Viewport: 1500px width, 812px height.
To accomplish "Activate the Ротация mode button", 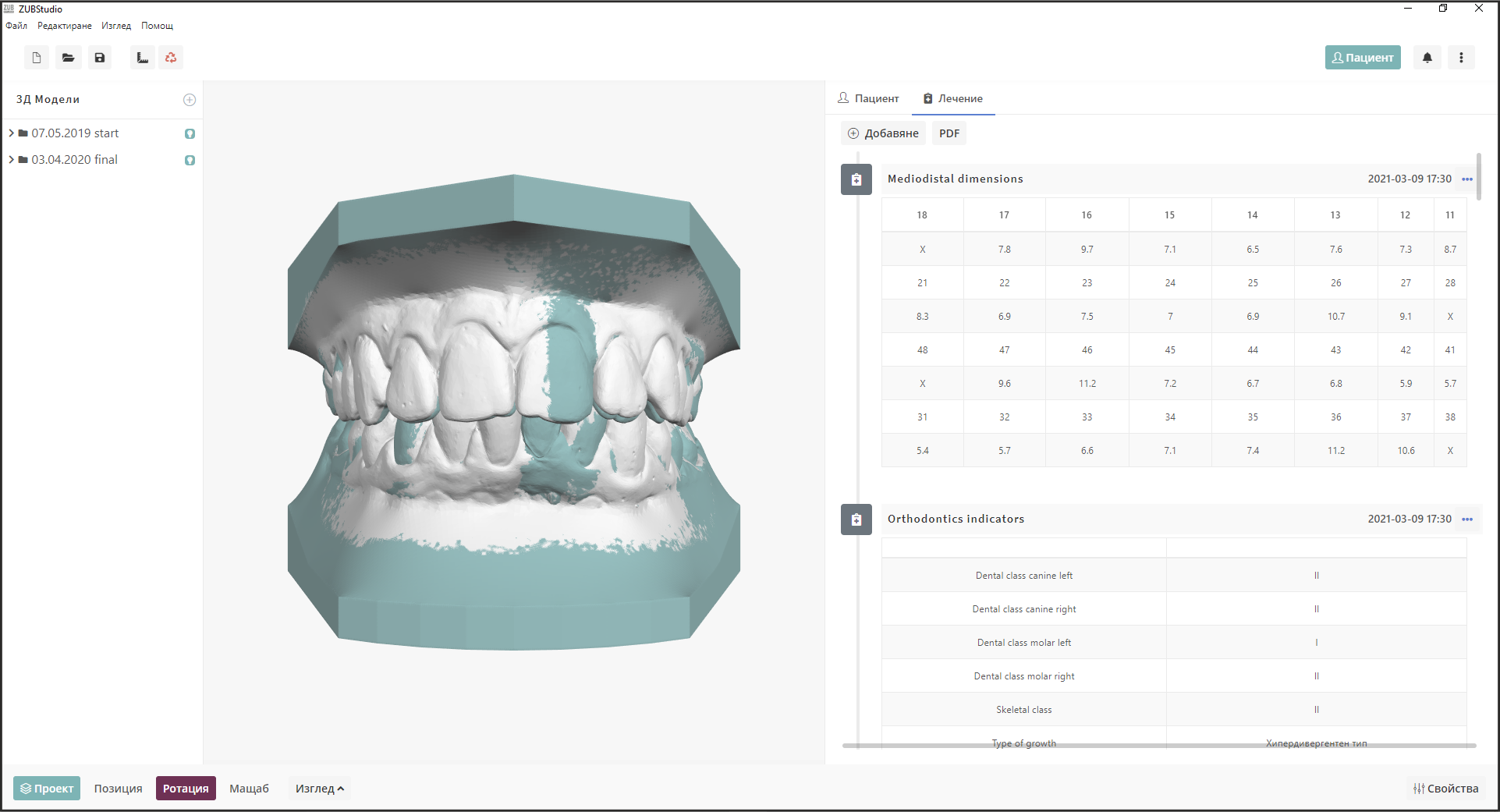I will [185, 788].
